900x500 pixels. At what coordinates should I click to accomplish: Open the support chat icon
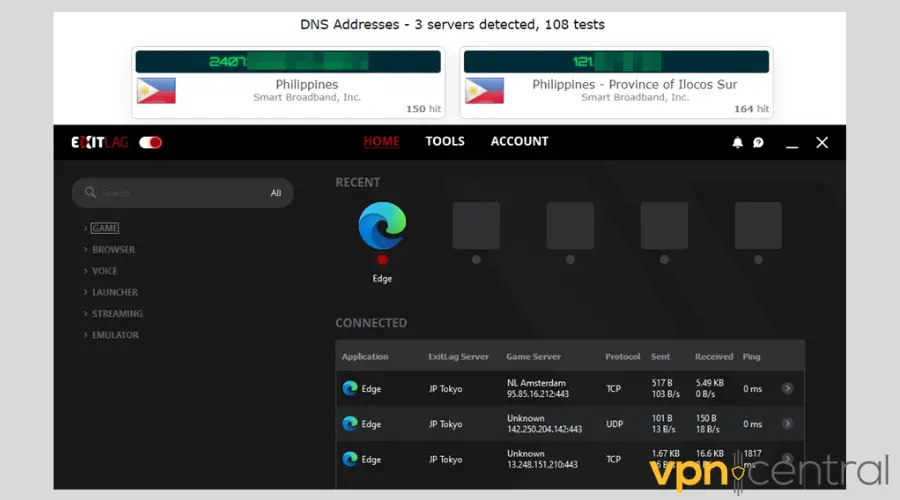coord(758,142)
